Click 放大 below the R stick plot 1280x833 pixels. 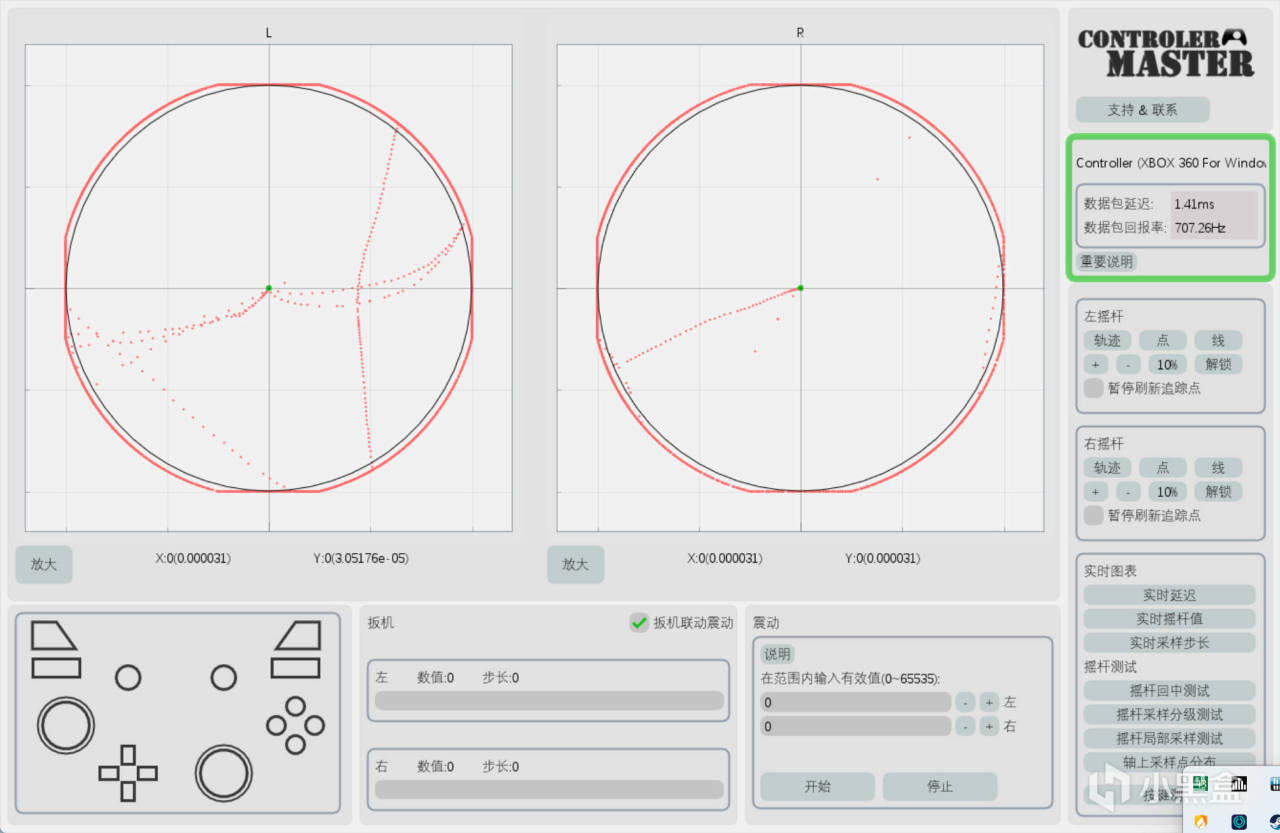coord(575,564)
